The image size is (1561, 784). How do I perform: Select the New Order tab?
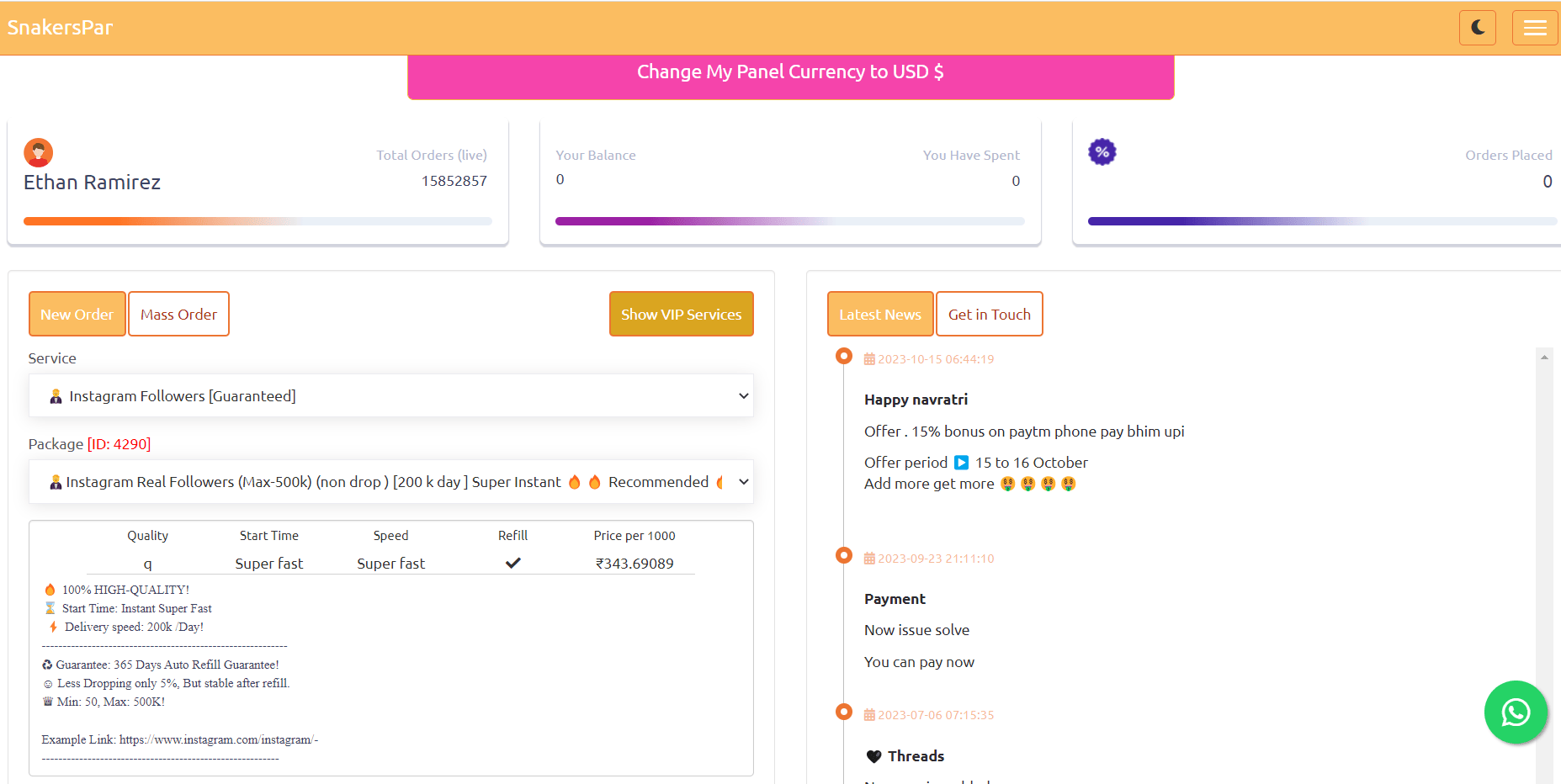click(77, 314)
